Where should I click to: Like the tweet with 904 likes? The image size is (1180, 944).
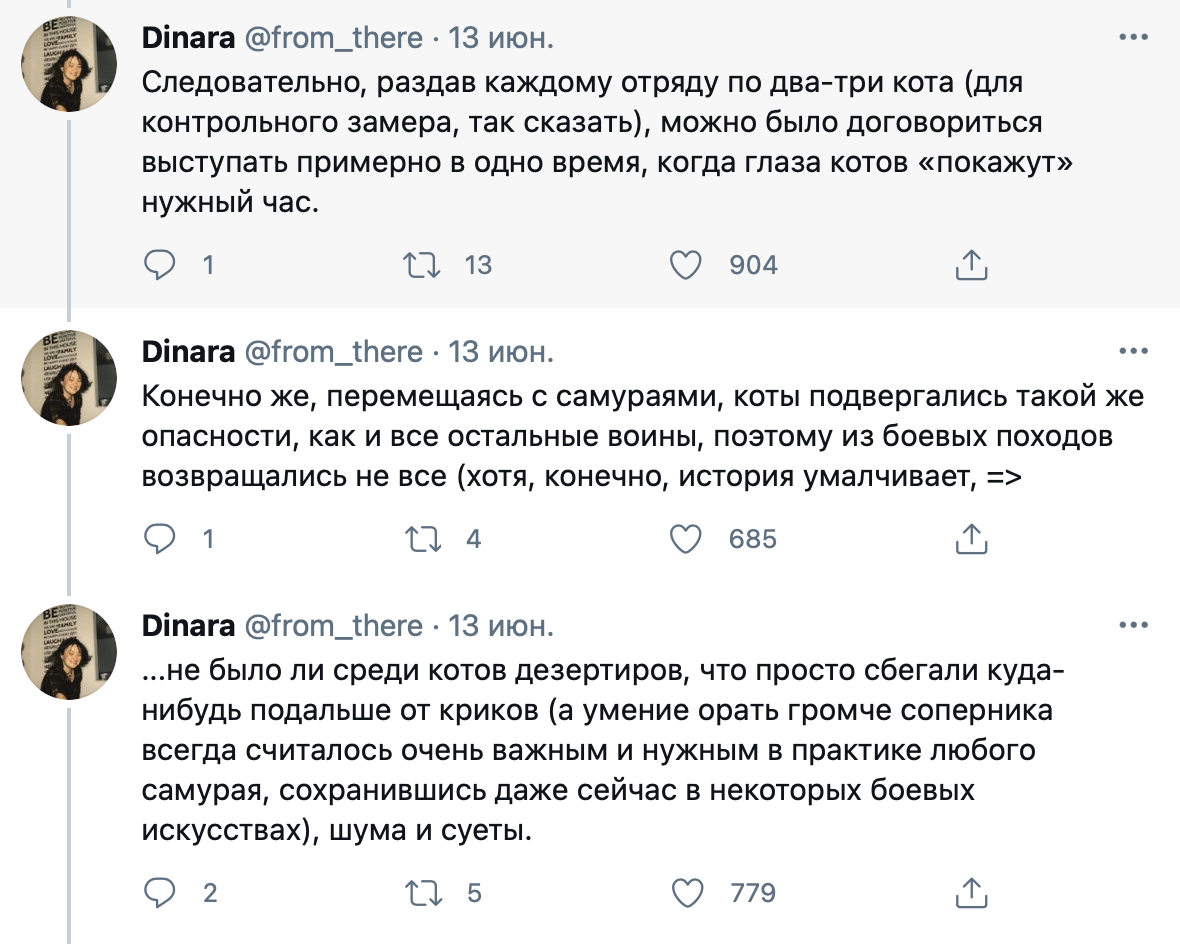click(x=686, y=265)
